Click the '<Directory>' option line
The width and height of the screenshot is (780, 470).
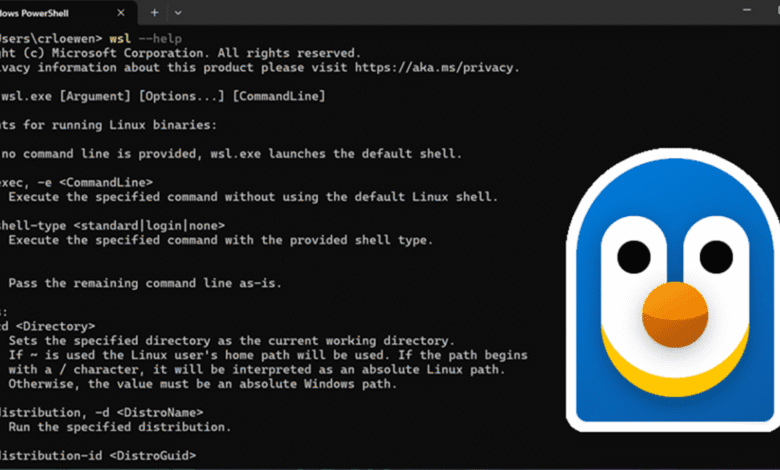coord(47,326)
